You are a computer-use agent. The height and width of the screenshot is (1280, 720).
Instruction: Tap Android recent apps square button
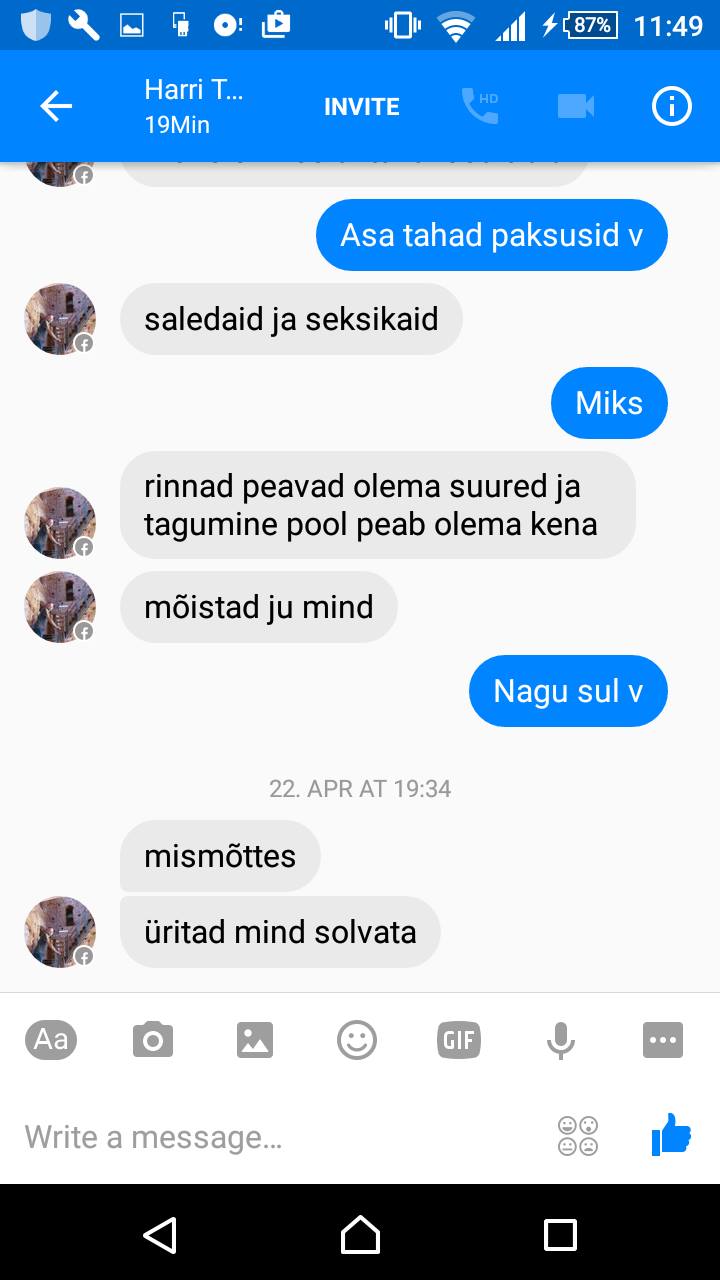(560, 1235)
